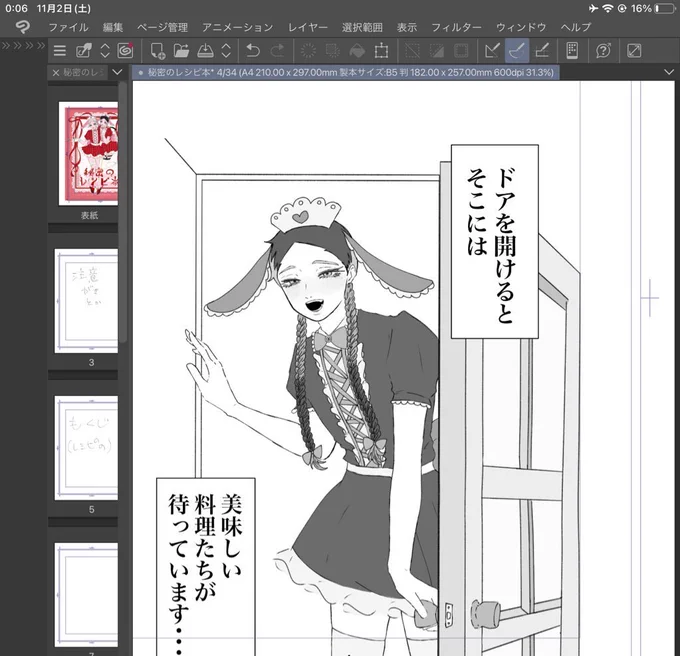Redo the last undone action
The height and width of the screenshot is (656, 680).
277,51
